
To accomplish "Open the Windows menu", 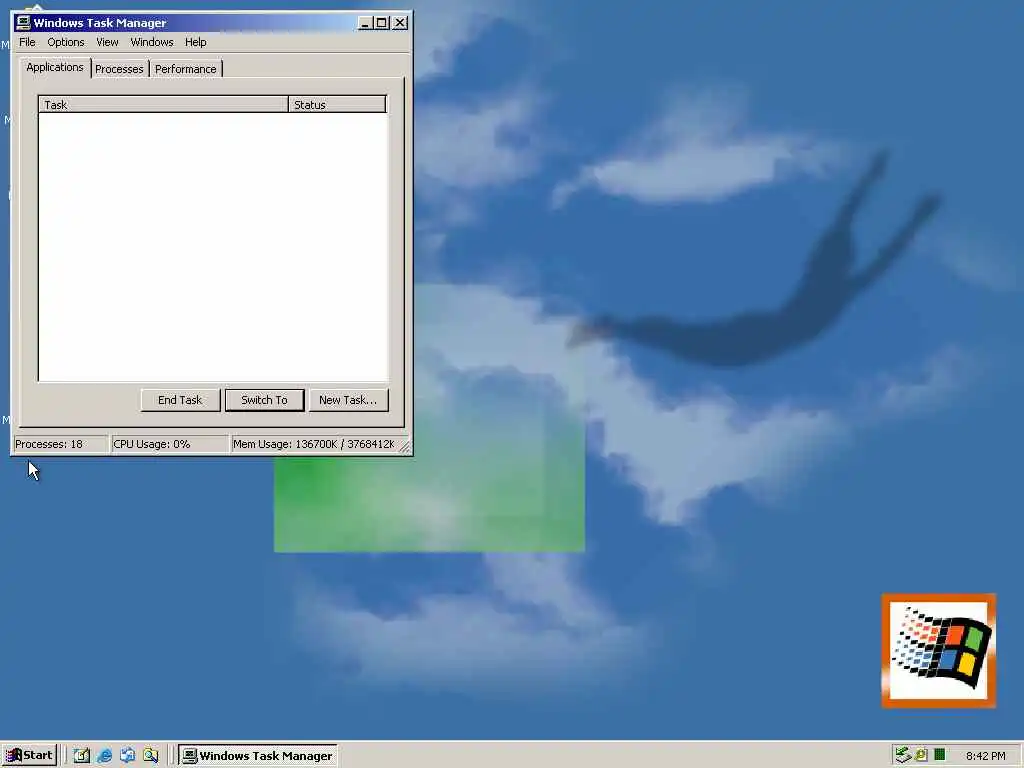I will click(x=152, y=42).
